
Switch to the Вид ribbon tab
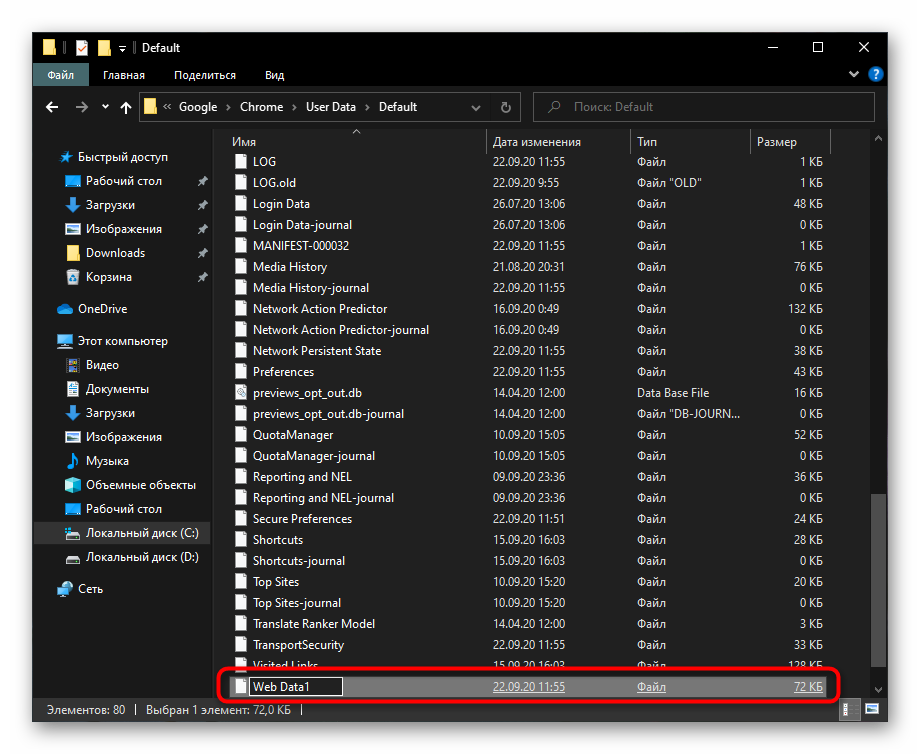[274, 75]
